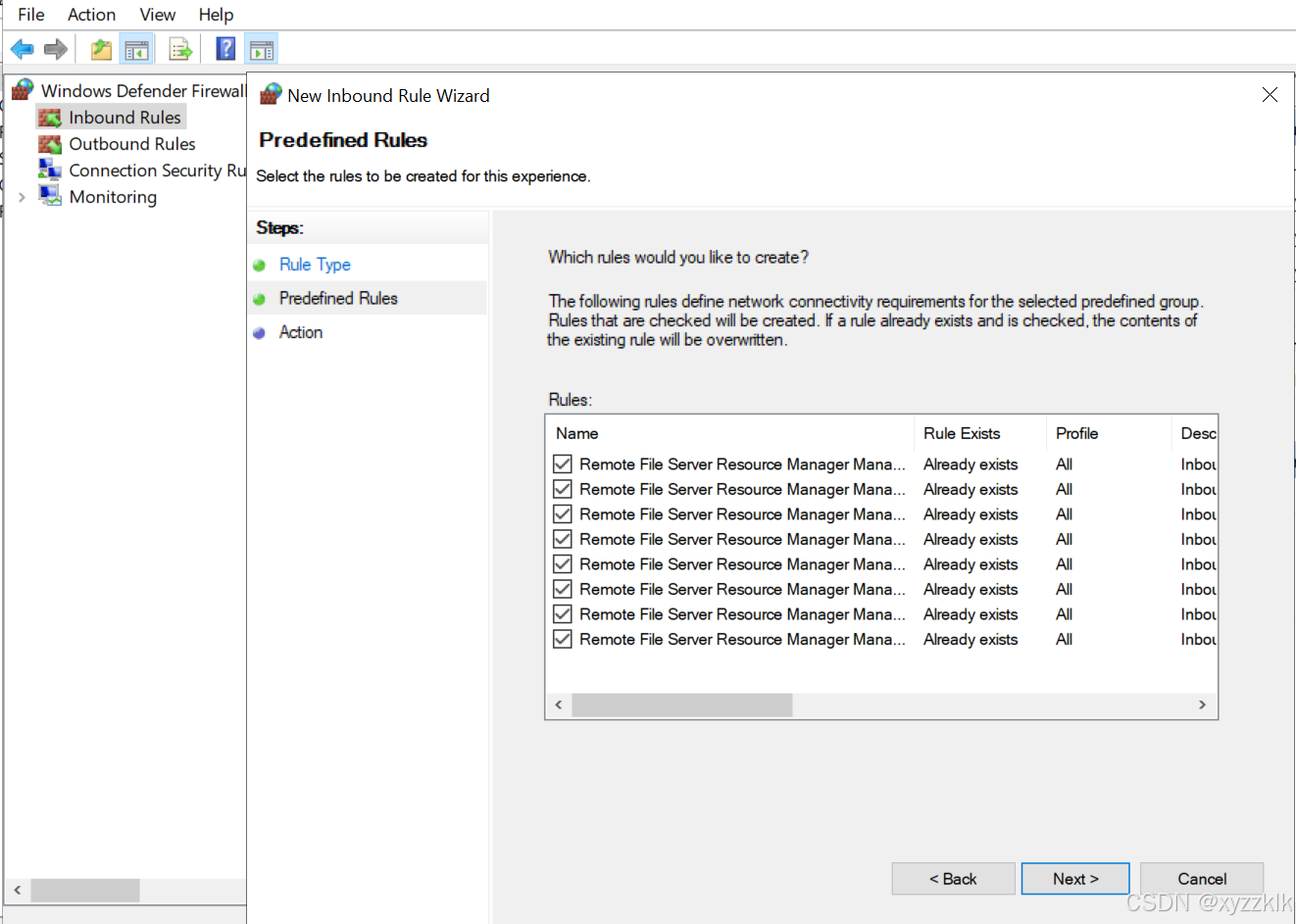This screenshot has height=924, width=1296.
Task: Sort by the Profile column header
Action: click(x=1108, y=433)
